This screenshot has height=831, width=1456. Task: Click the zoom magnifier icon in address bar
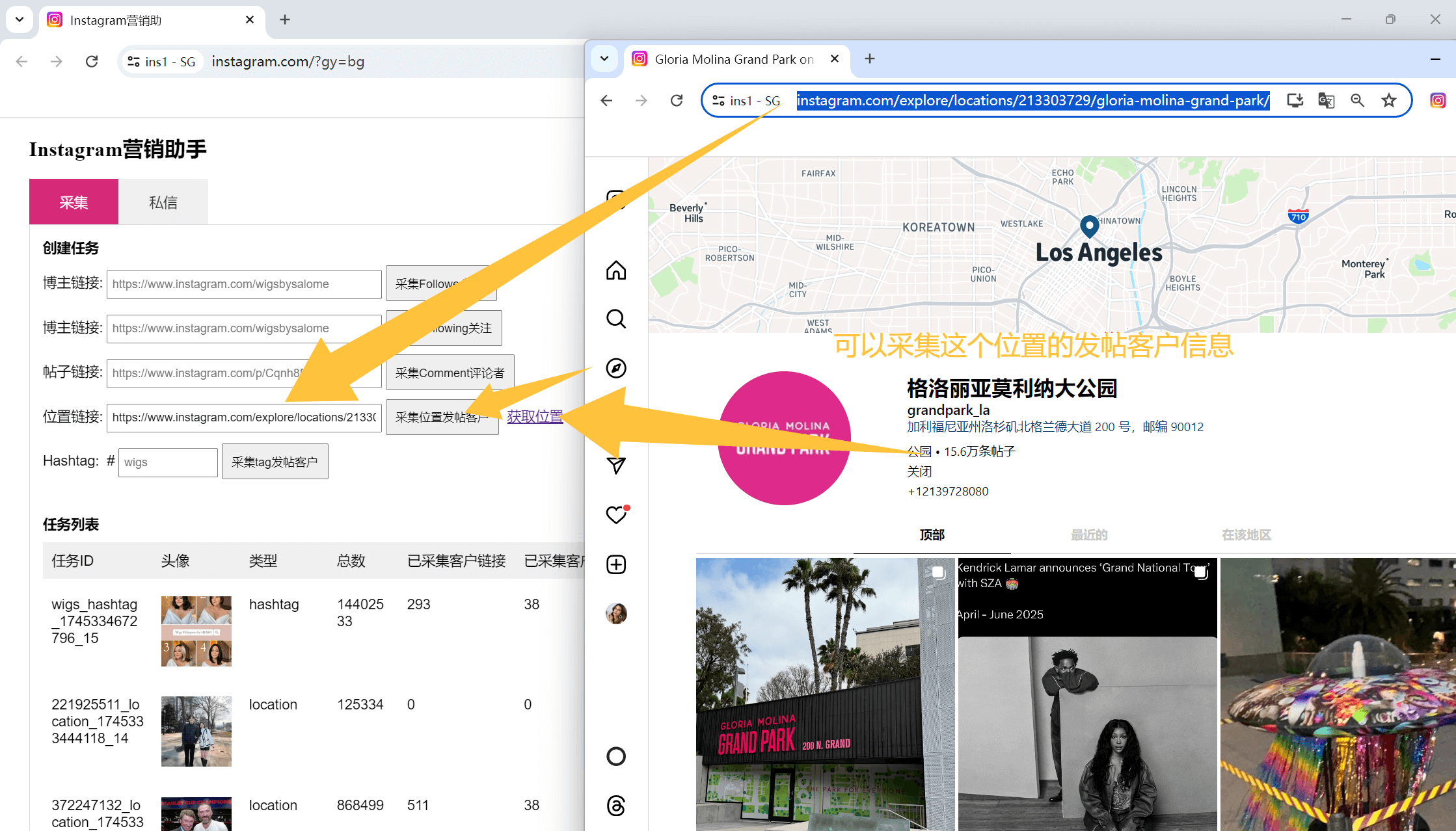pos(1357,101)
